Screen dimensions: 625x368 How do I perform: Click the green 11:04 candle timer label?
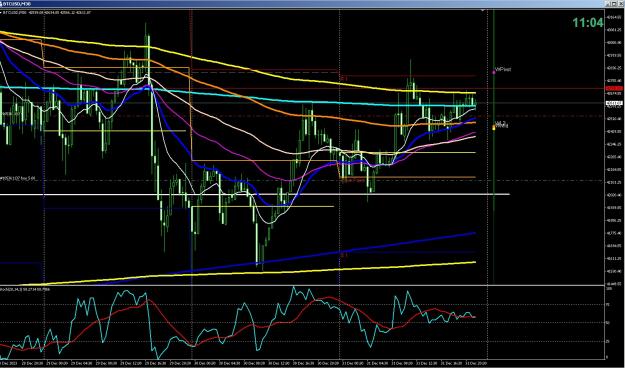pos(588,23)
